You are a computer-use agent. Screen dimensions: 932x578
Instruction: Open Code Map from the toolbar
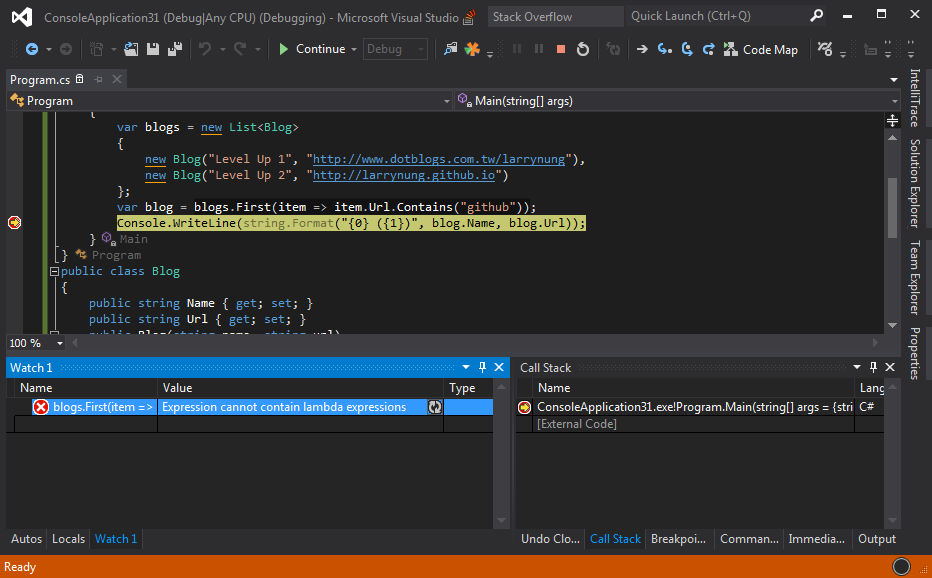[761, 50]
